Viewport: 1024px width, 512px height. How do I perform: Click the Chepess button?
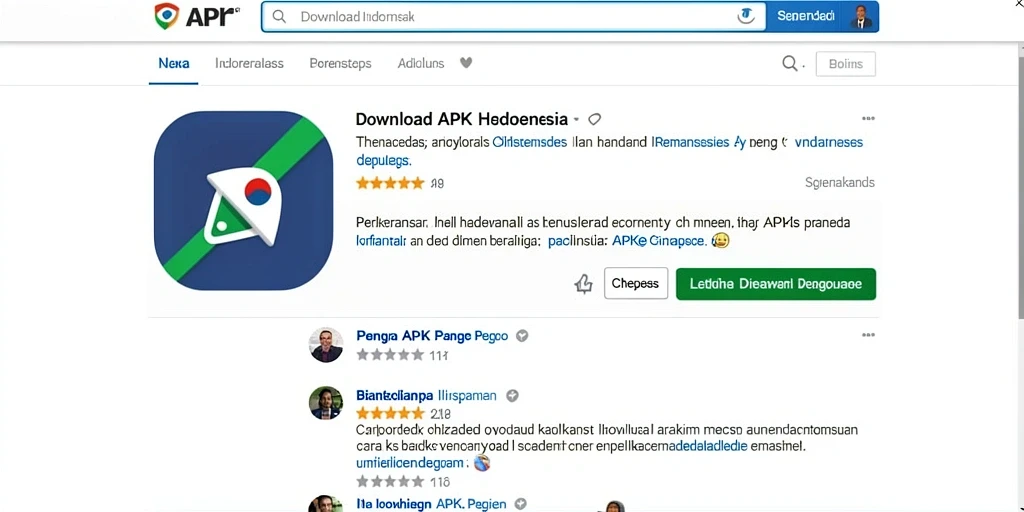pyautogui.click(x=635, y=283)
